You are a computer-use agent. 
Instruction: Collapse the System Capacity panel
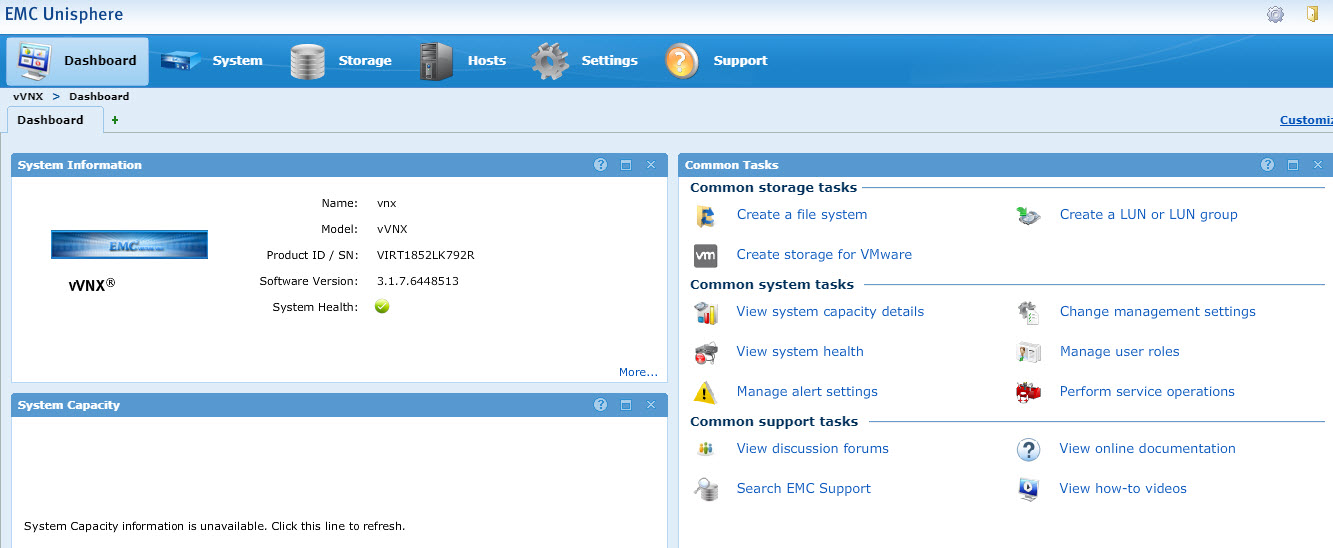(x=626, y=405)
